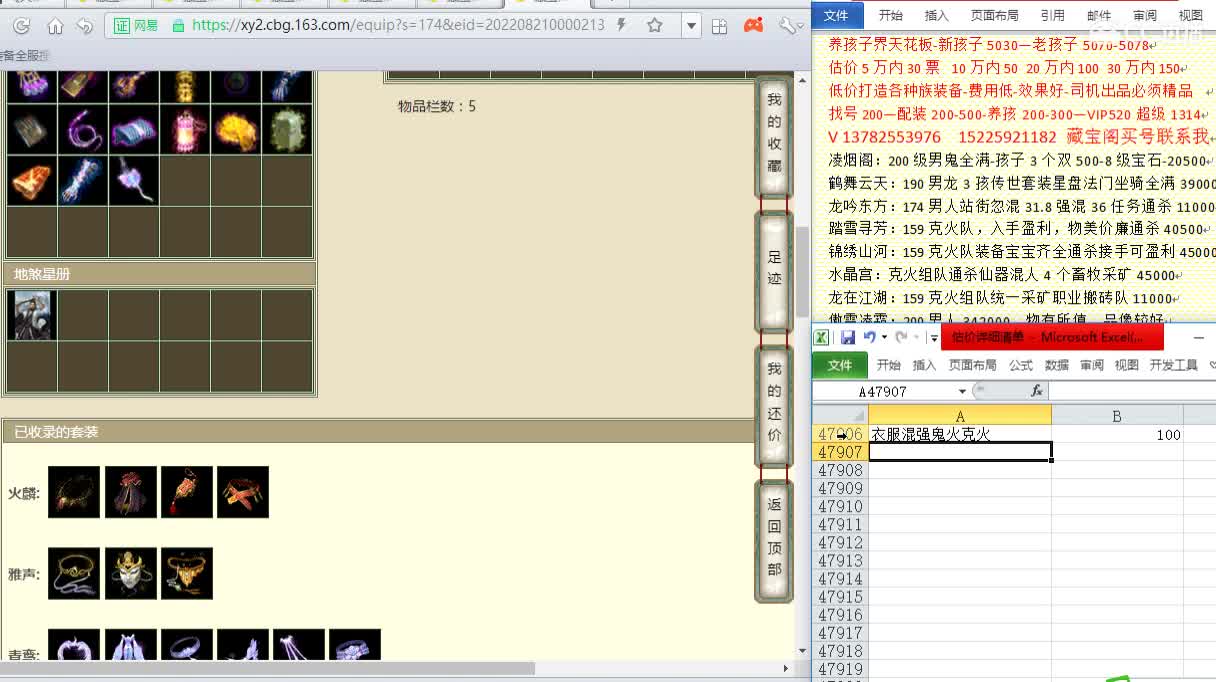This screenshot has width=1216, height=682.
Task: Select Excel column A header
Action: (x=959, y=415)
